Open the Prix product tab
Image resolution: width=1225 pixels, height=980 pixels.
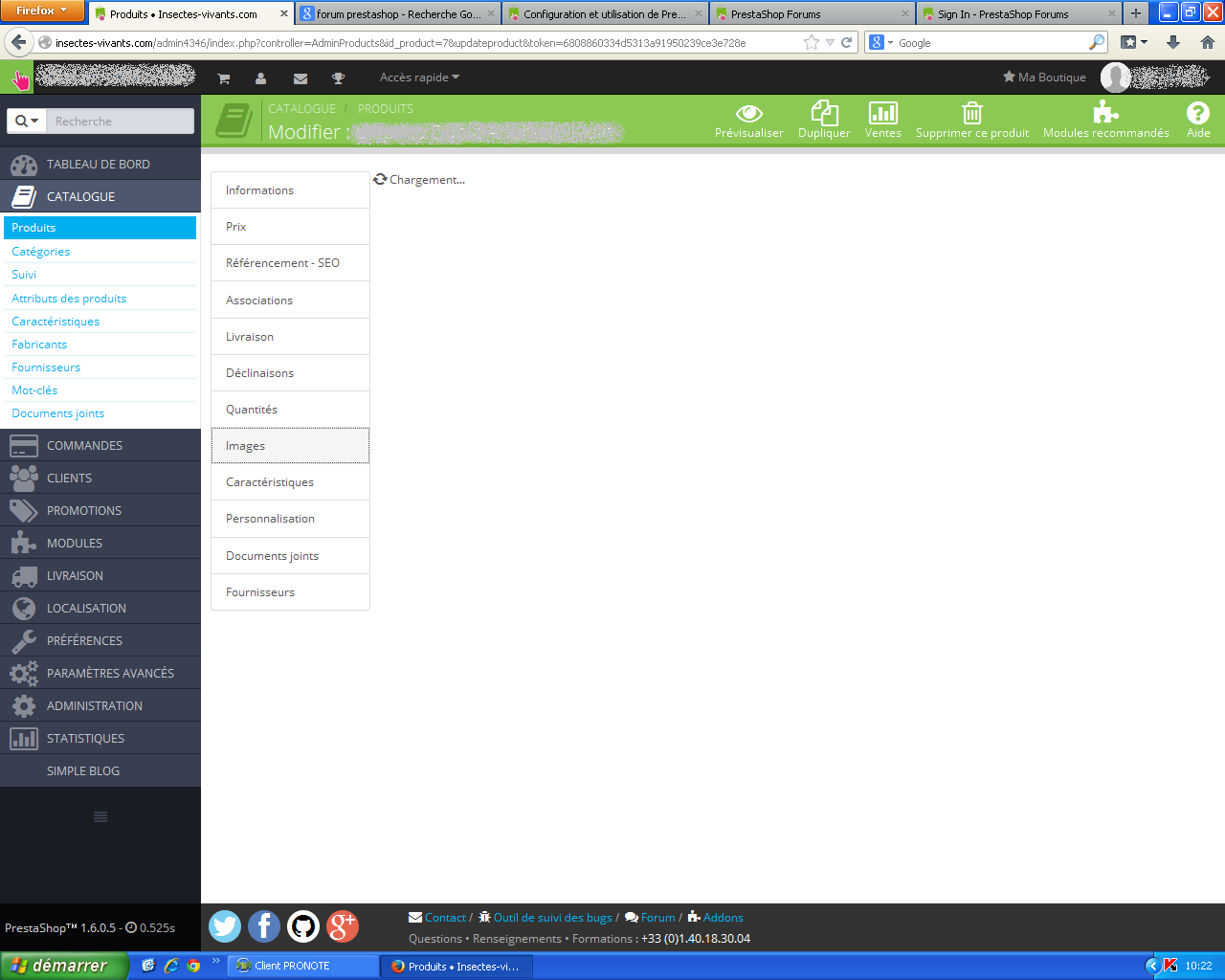coord(290,227)
